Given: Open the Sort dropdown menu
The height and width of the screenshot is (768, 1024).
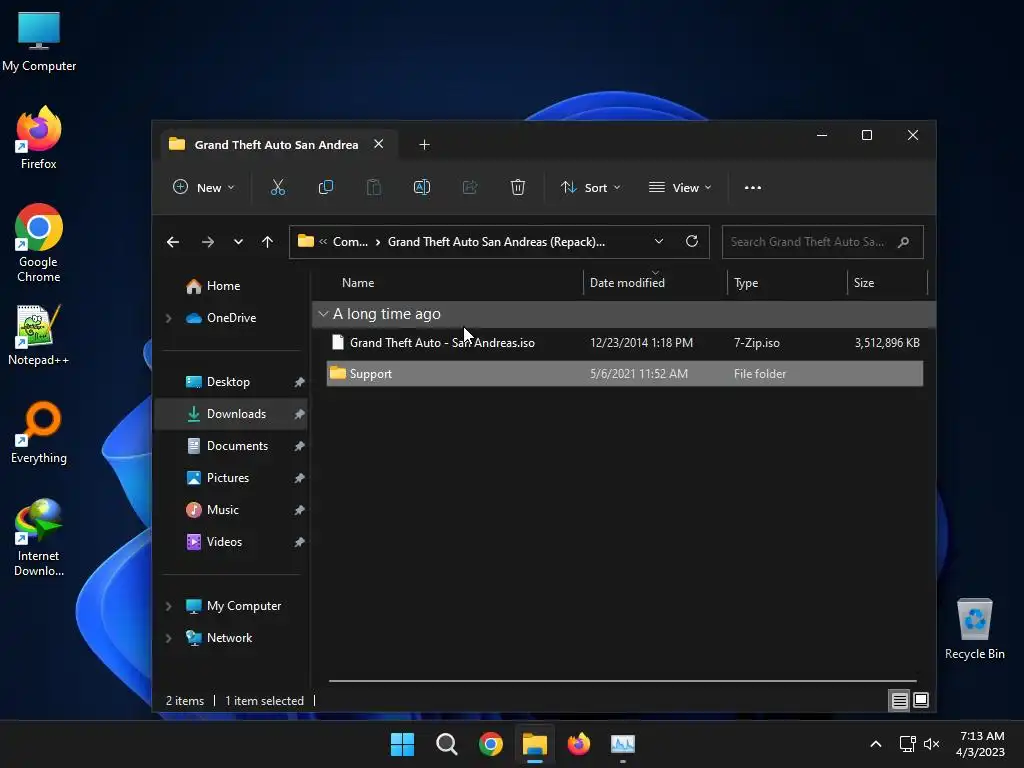Looking at the screenshot, I should 590,187.
